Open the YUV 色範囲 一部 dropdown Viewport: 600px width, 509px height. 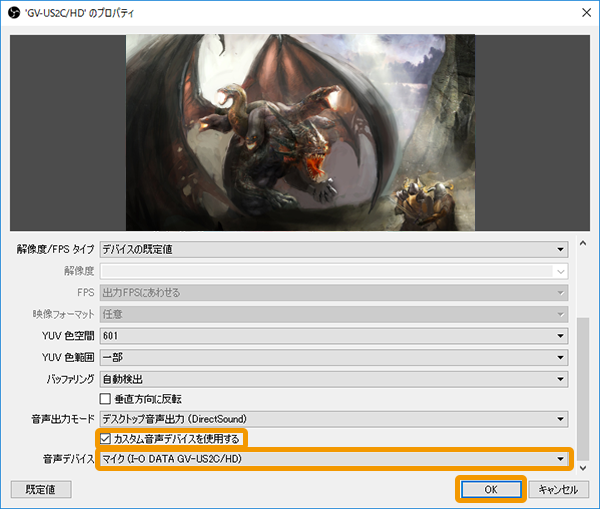point(334,357)
